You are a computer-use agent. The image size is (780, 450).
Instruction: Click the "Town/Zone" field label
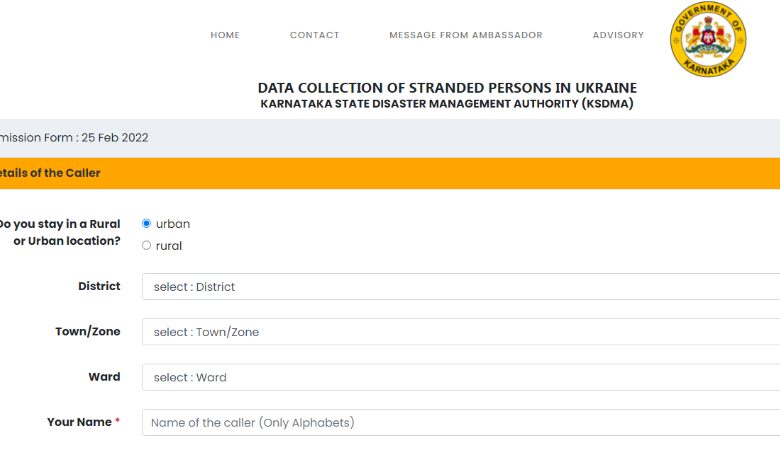(88, 332)
